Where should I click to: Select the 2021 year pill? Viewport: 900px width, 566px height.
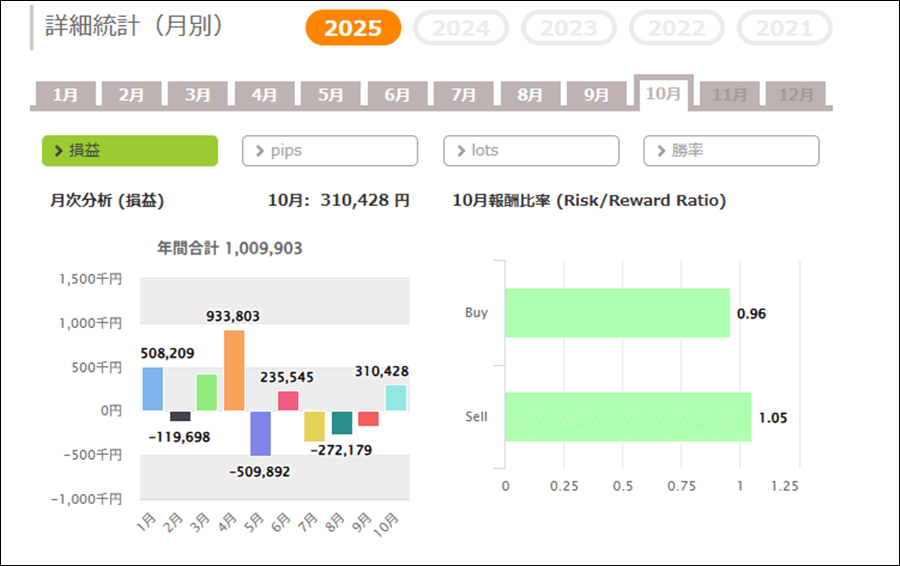pyautogui.click(x=784, y=28)
